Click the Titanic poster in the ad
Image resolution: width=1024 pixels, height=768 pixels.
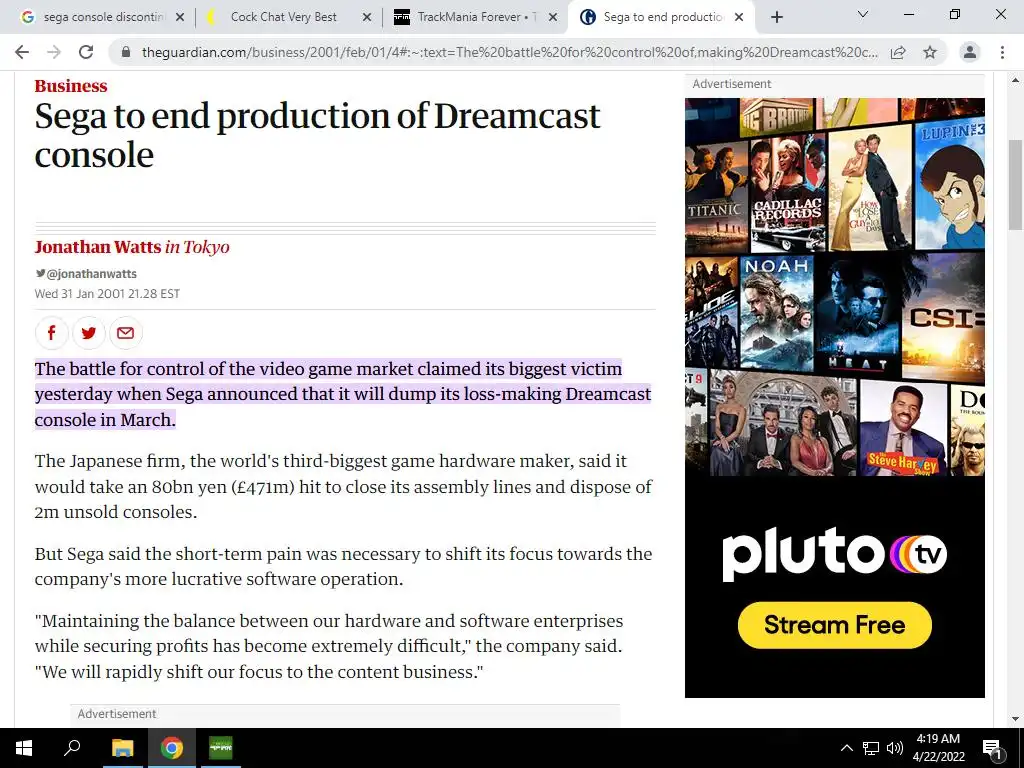(716, 197)
